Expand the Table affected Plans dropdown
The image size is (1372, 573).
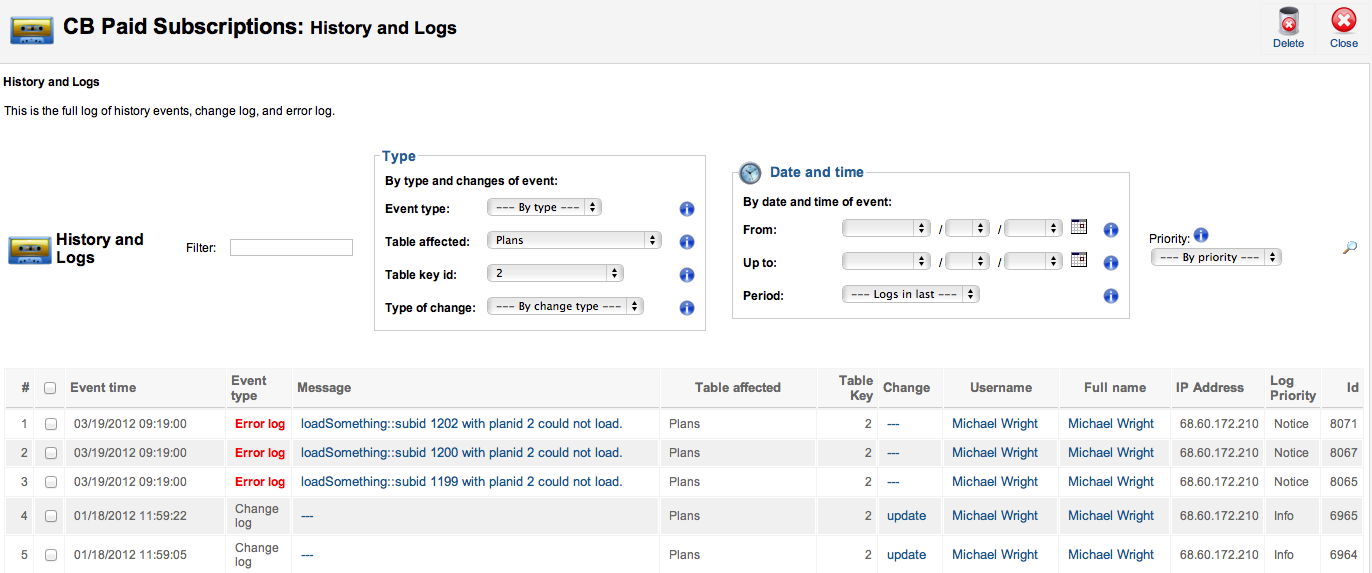(x=574, y=240)
